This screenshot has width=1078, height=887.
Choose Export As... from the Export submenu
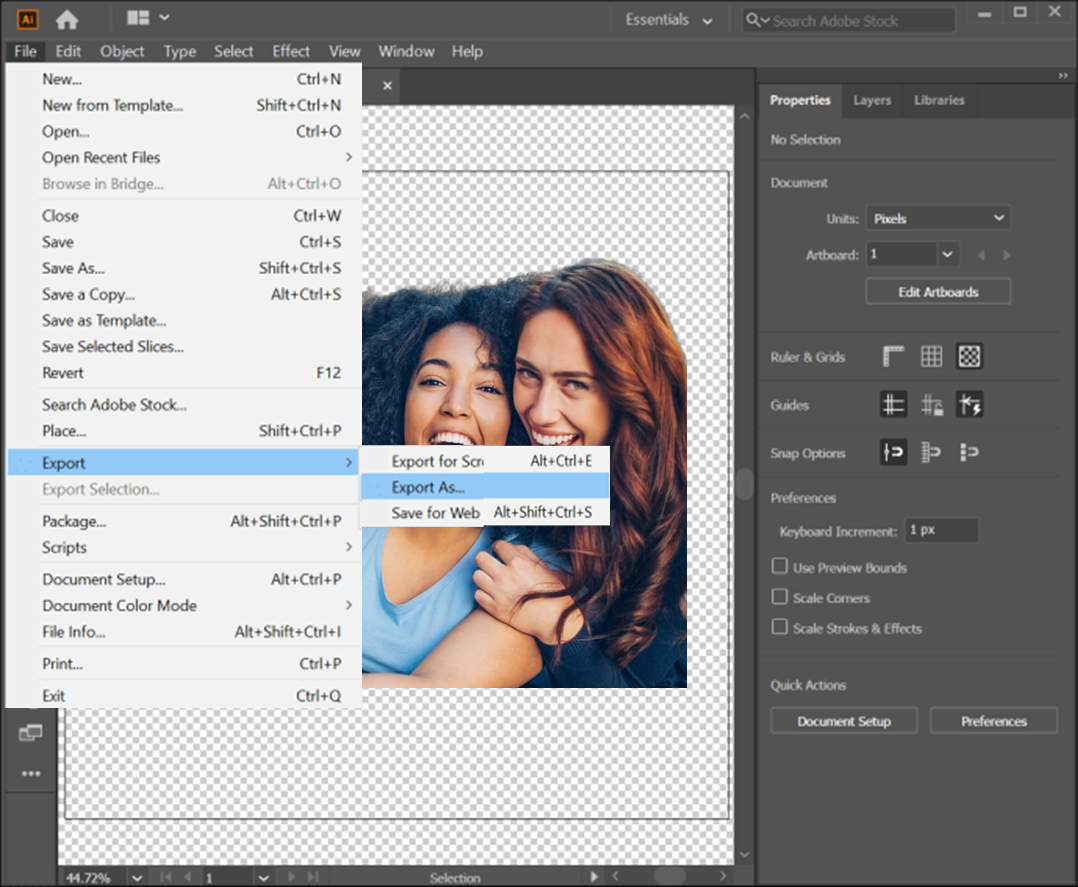(x=428, y=487)
